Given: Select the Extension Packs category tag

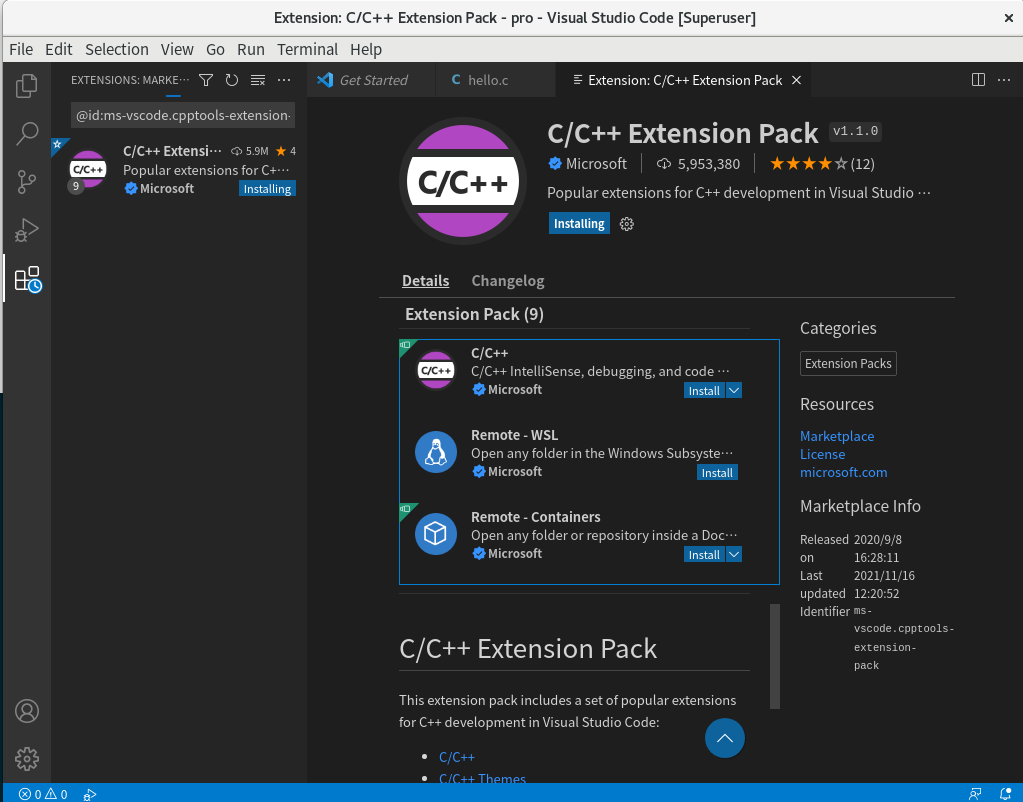Looking at the screenshot, I should [847, 363].
